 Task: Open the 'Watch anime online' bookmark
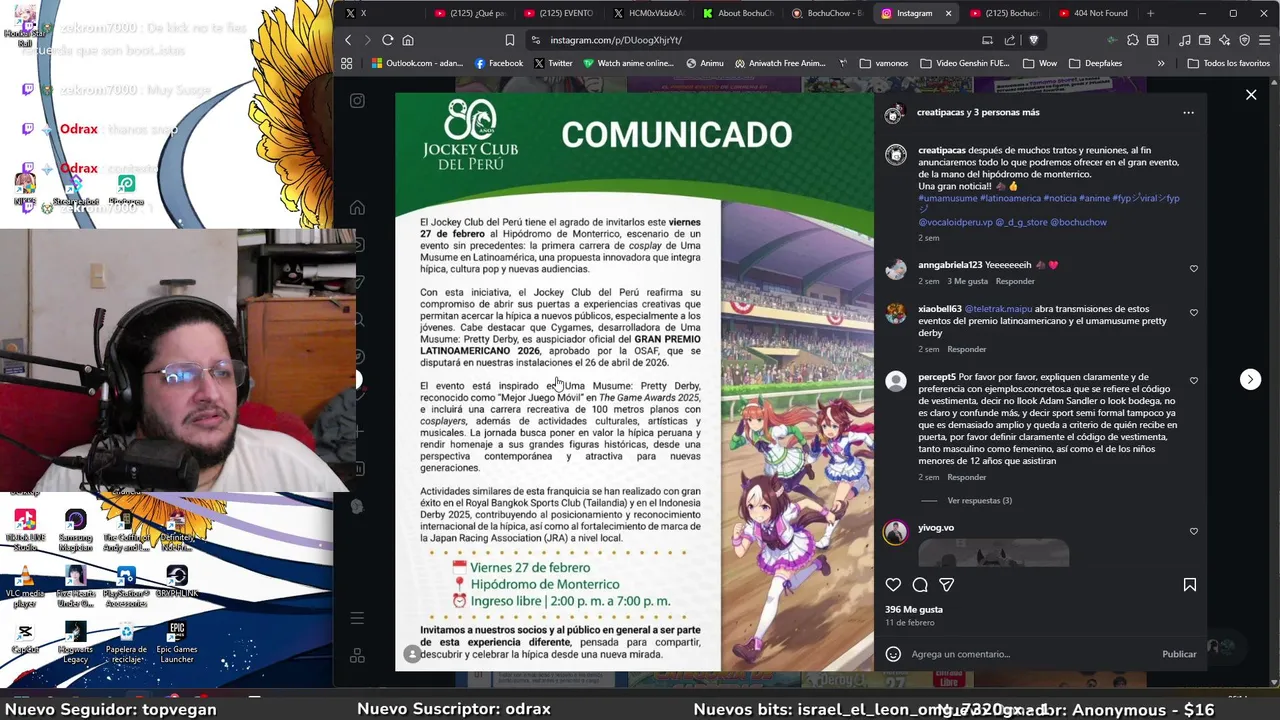coord(628,63)
